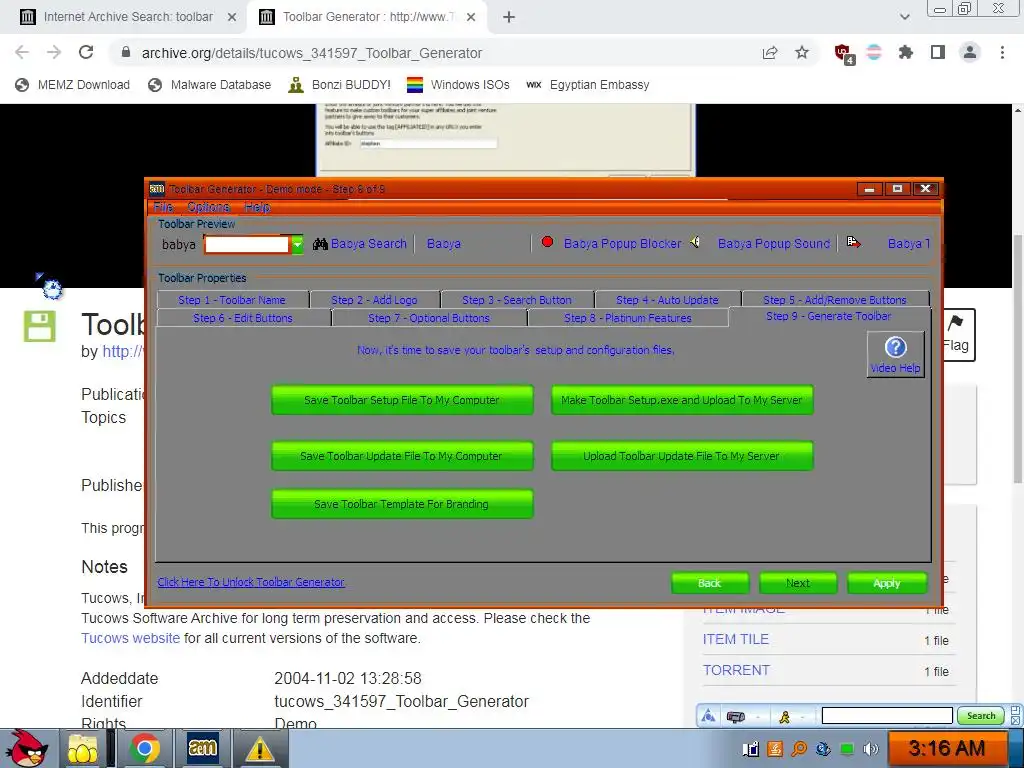Click Upload Toolbar Update File To My Server

pyautogui.click(x=682, y=456)
